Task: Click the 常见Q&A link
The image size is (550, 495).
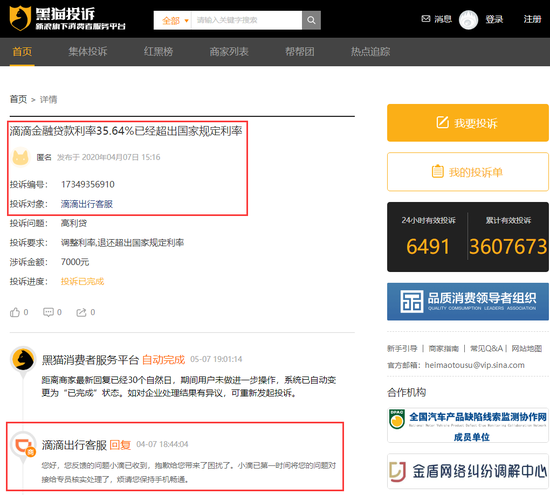Action: (x=486, y=348)
